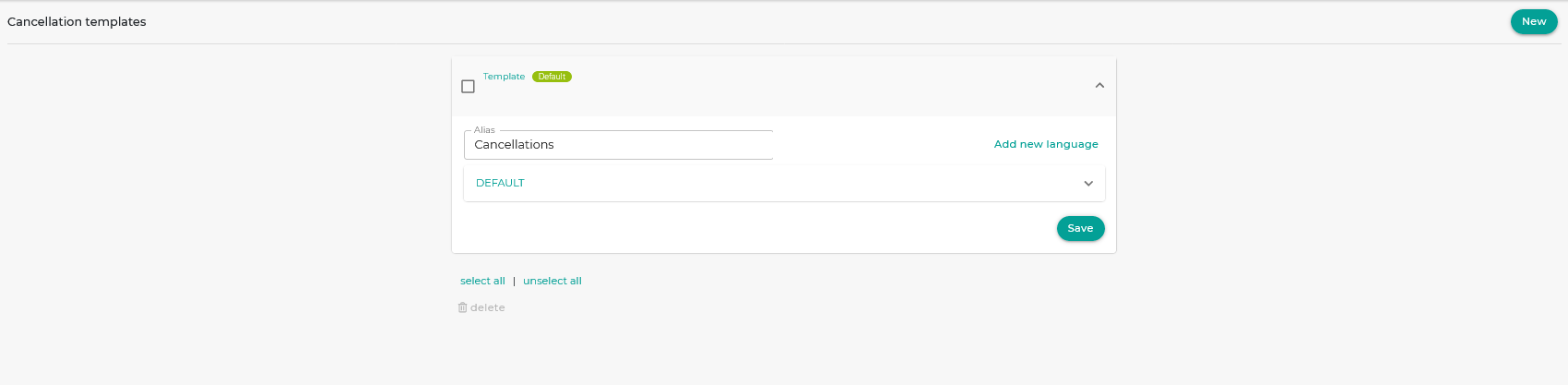The image size is (1568, 385).
Task: Click the delete label text
Action: point(488,307)
